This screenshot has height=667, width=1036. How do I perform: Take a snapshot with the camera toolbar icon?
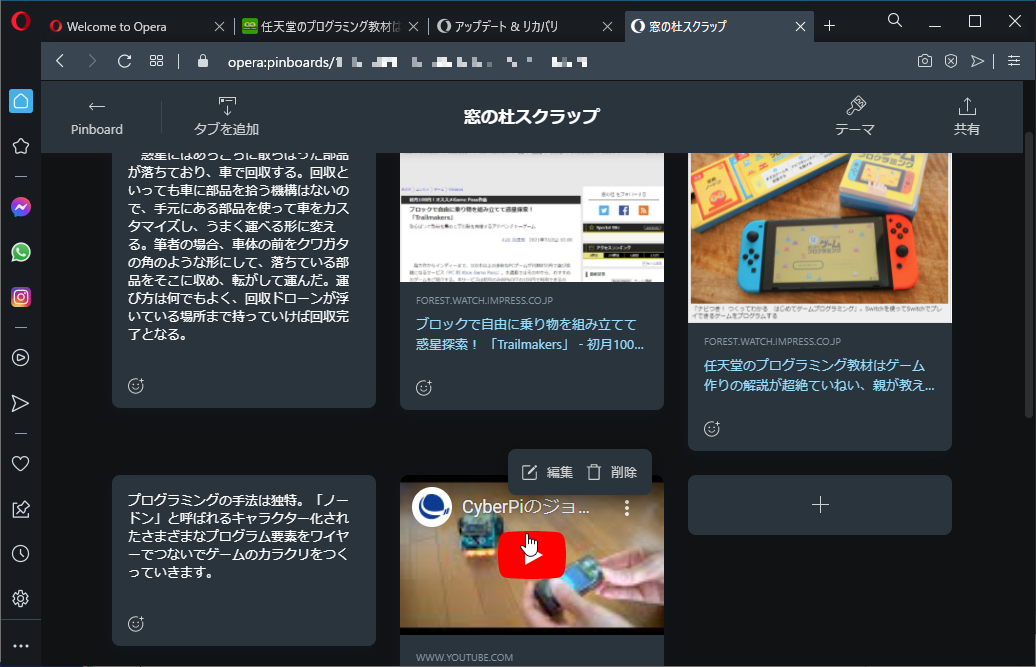click(x=924, y=60)
